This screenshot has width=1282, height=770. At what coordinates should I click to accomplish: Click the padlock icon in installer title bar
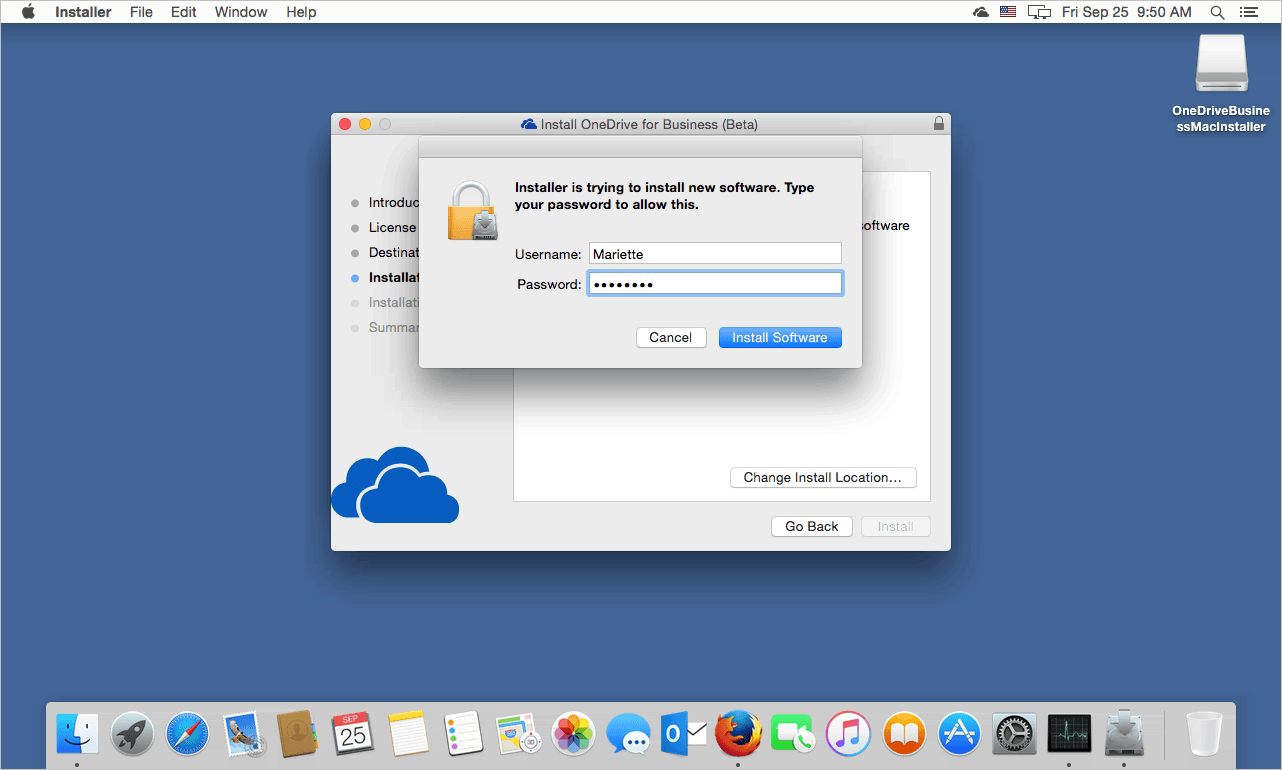(x=938, y=124)
